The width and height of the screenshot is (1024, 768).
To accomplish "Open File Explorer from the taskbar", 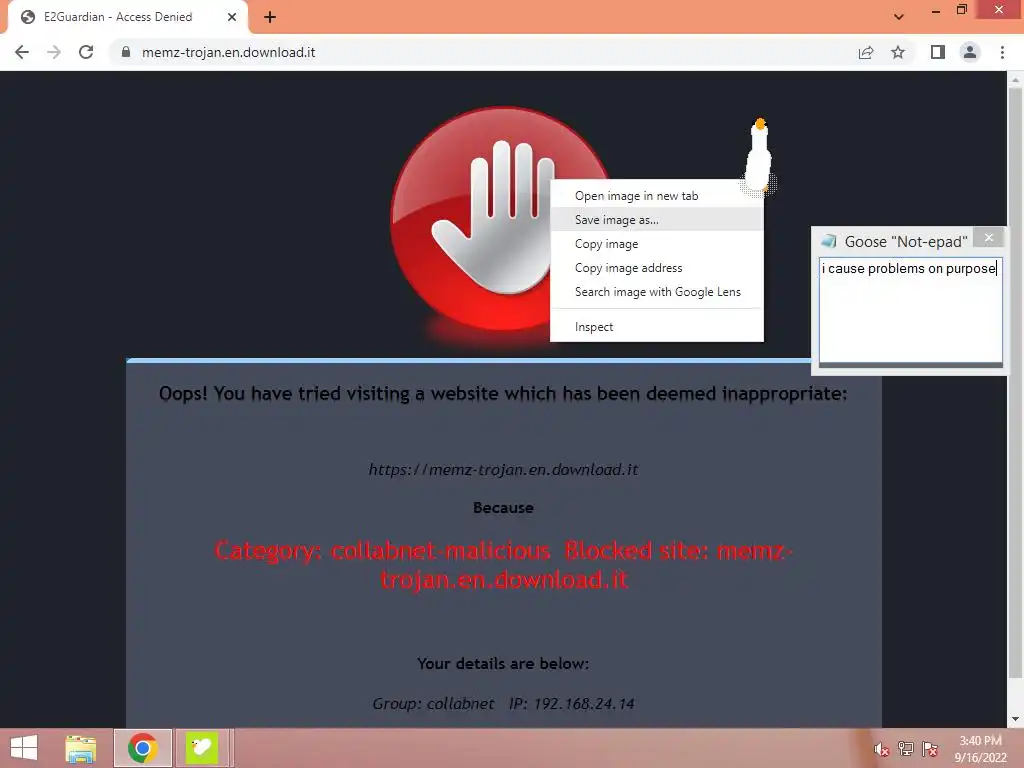I will pyautogui.click(x=81, y=748).
